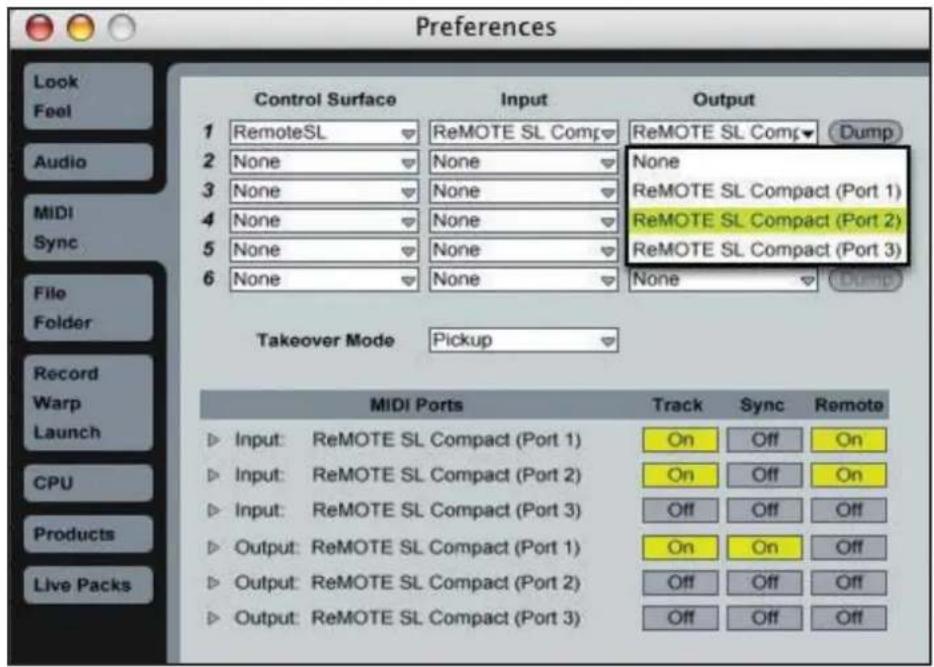Expand Output ReMOTE SL Compact (Port 2)

point(214,582)
